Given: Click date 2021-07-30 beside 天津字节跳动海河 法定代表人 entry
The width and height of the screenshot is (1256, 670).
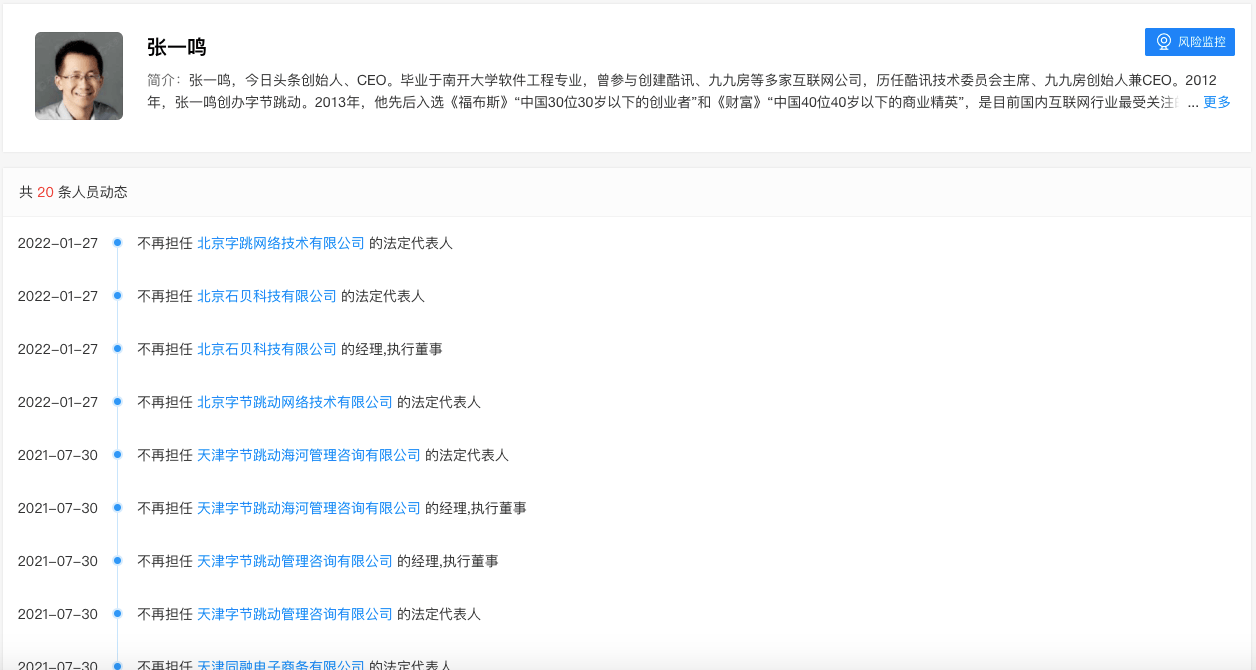Looking at the screenshot, I should coord(58,455).
